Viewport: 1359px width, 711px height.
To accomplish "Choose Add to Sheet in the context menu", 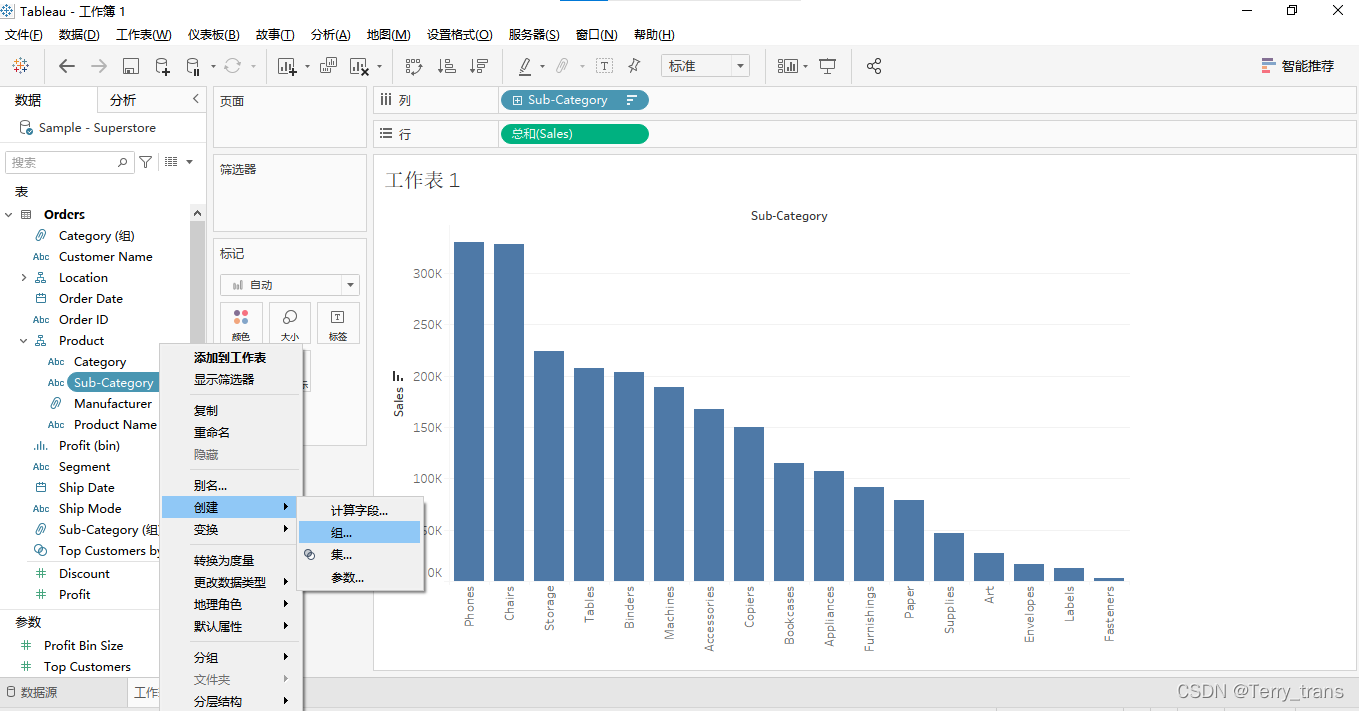I will tap(231, 358).
